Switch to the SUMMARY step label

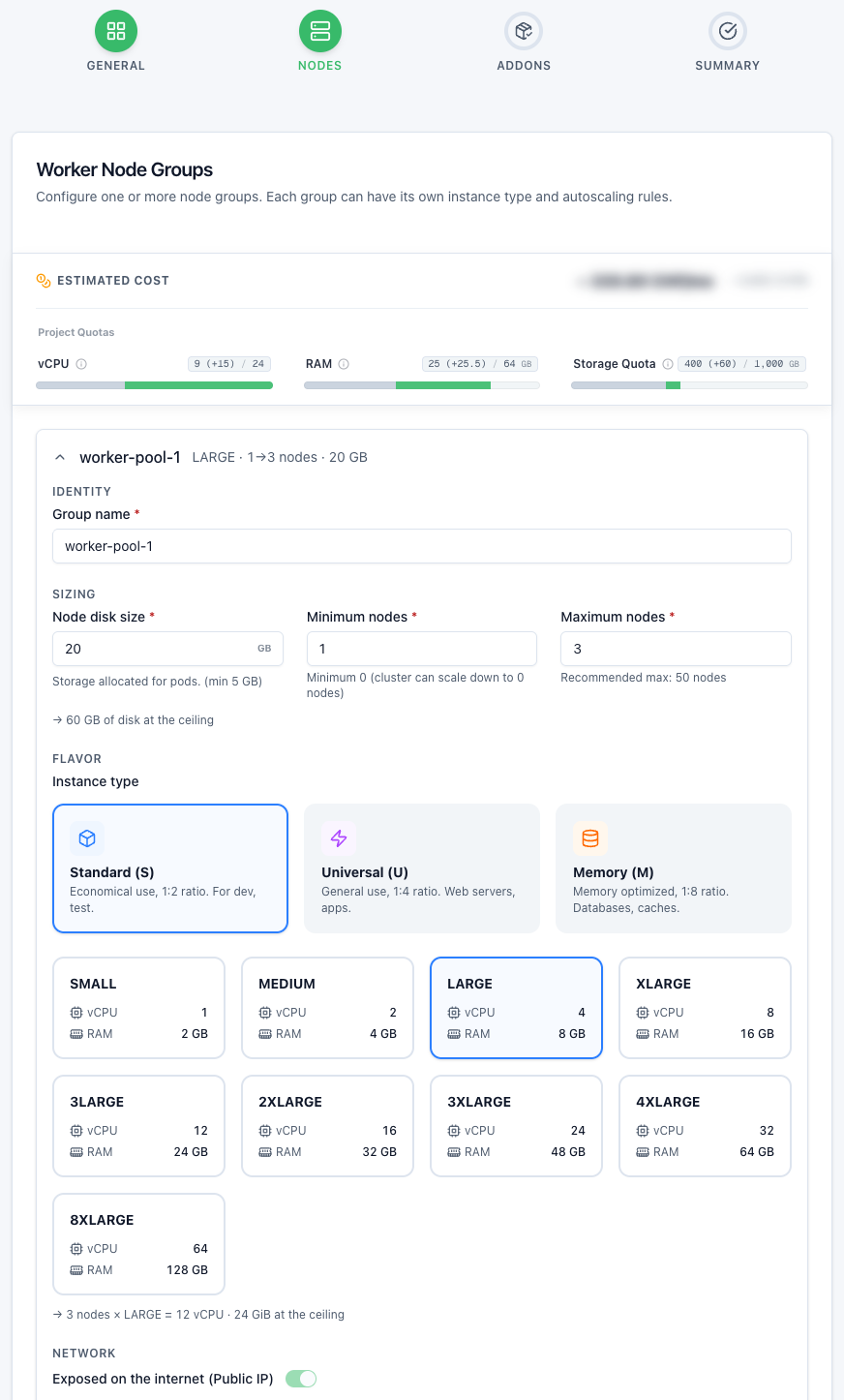click(728, 66)
